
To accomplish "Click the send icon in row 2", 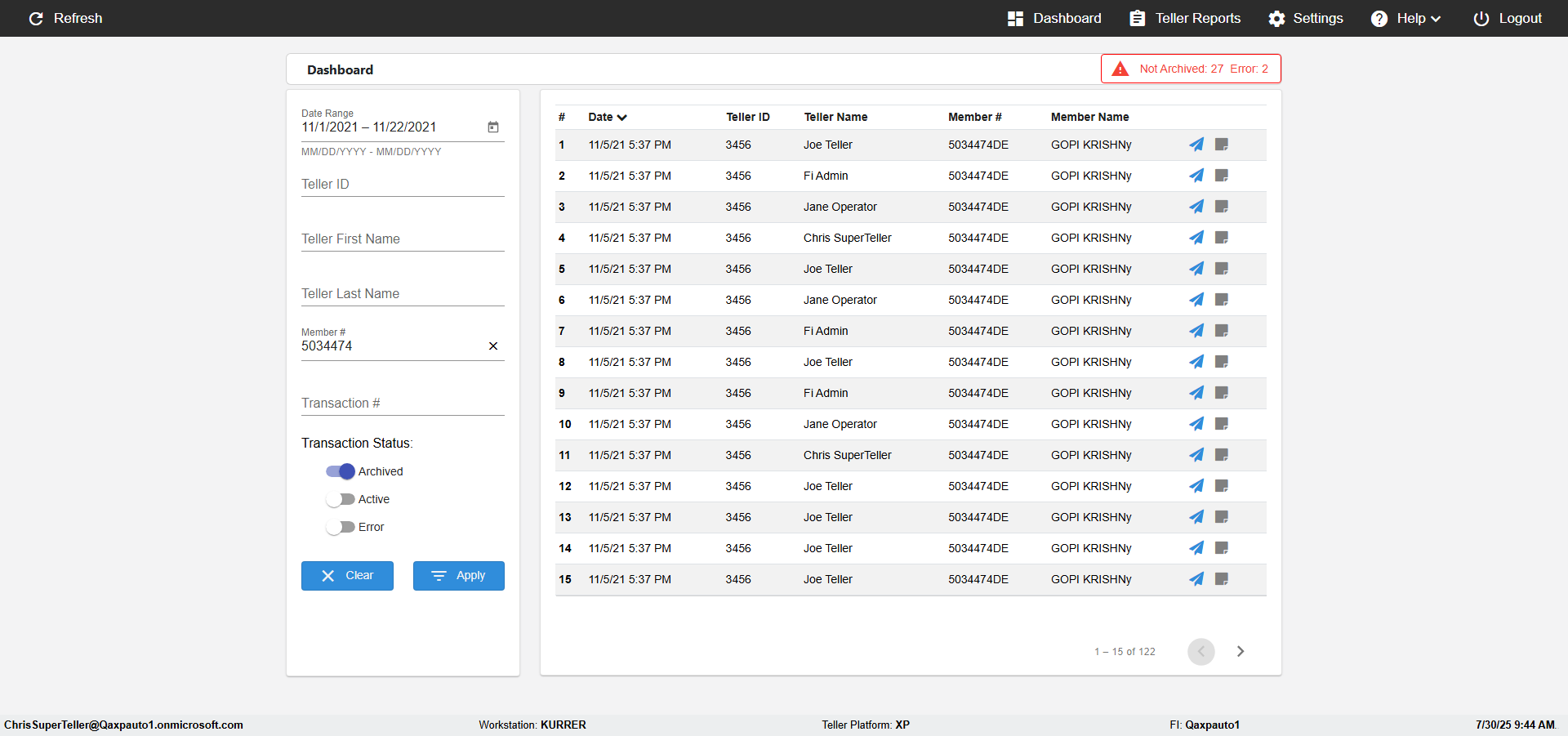I will [1196, 176].
